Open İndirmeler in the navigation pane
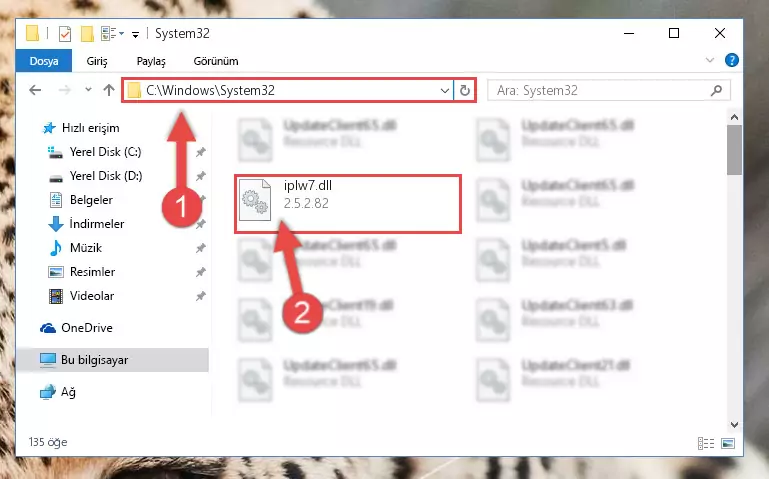 tap(97, 224)
